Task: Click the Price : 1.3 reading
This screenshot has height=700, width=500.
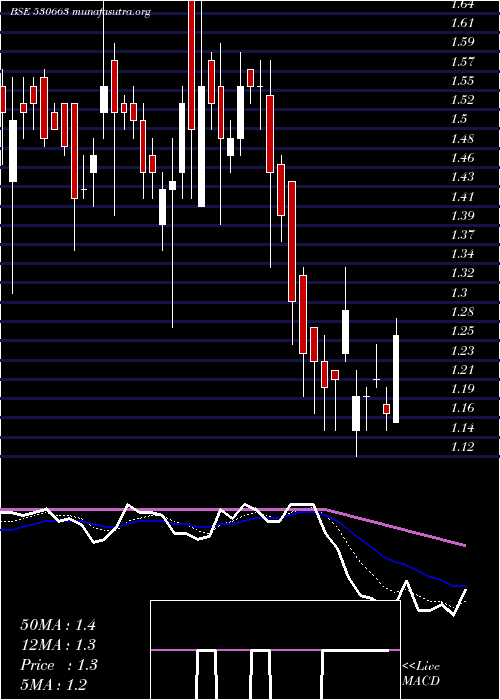Action: (x=59, y=665)
